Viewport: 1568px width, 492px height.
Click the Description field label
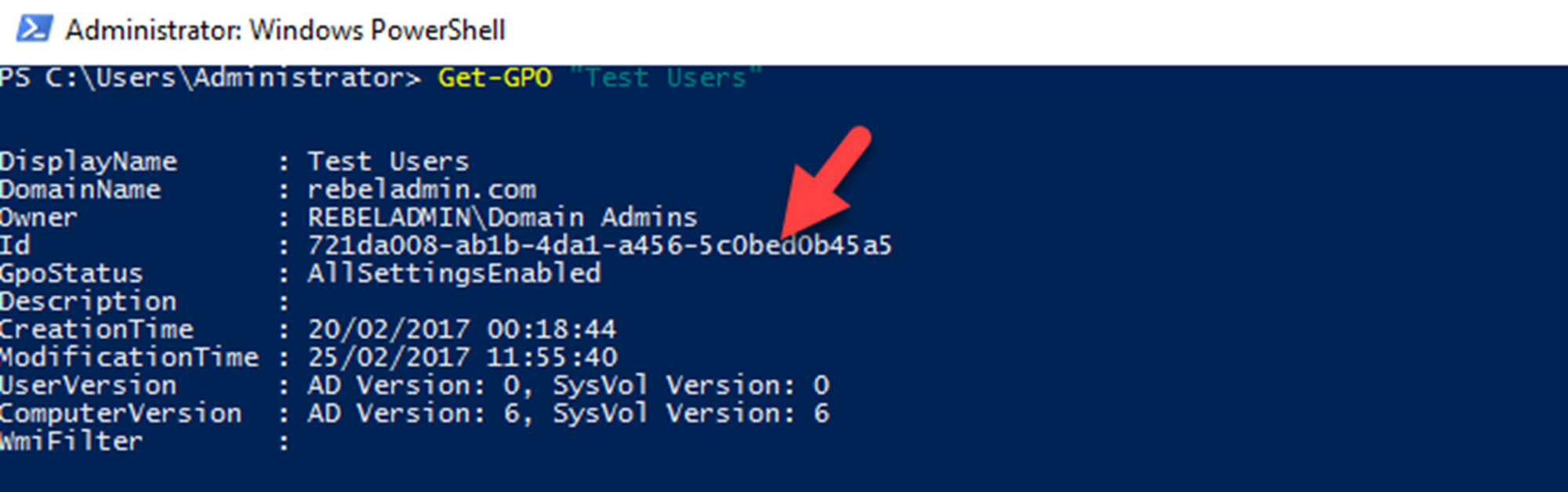89,301
